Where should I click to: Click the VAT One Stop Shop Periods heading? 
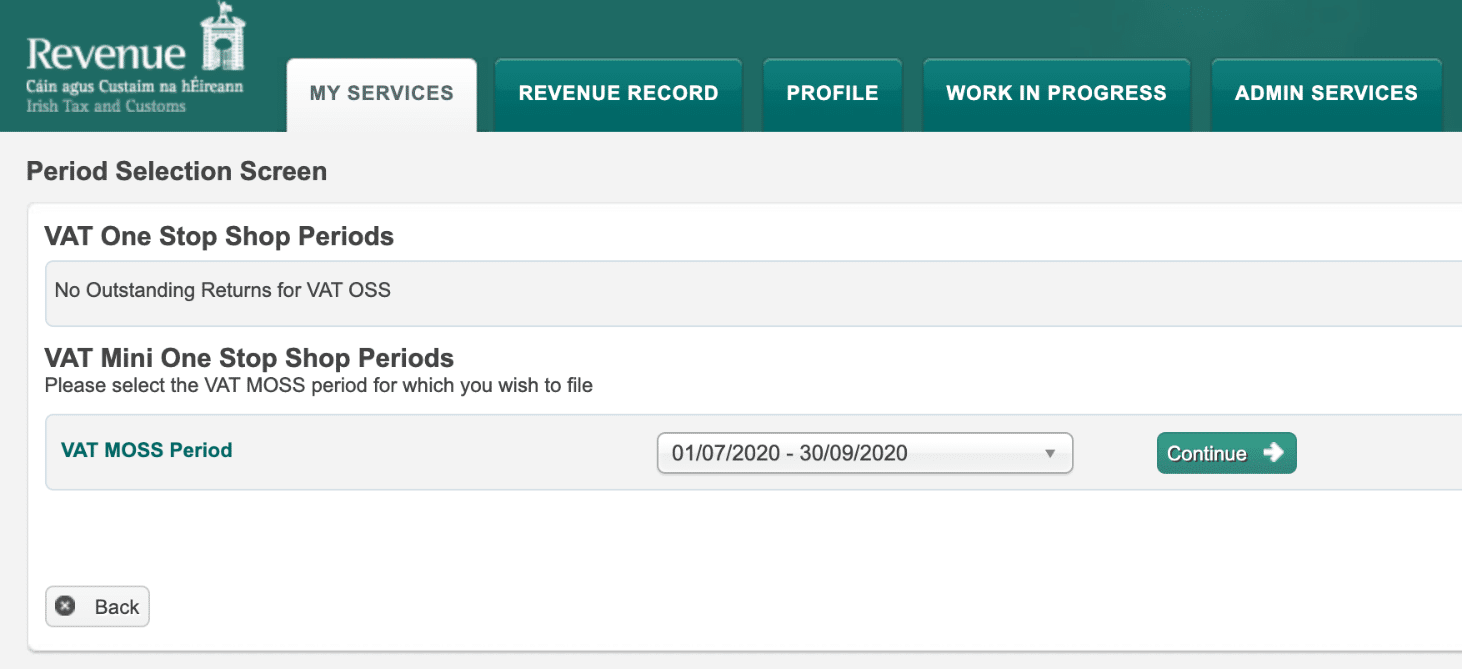[x=219, y=237]
